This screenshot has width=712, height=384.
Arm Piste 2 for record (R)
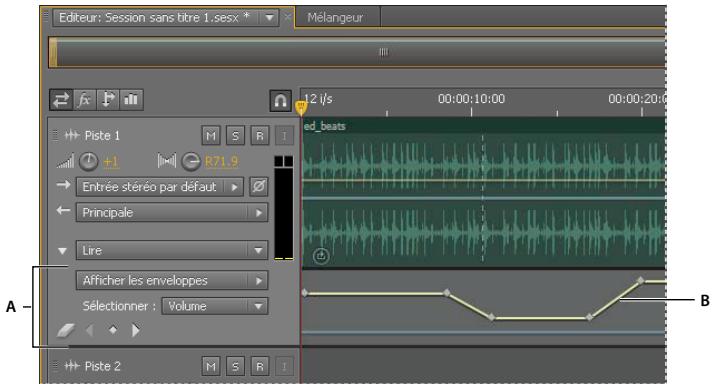coord(260,366)
